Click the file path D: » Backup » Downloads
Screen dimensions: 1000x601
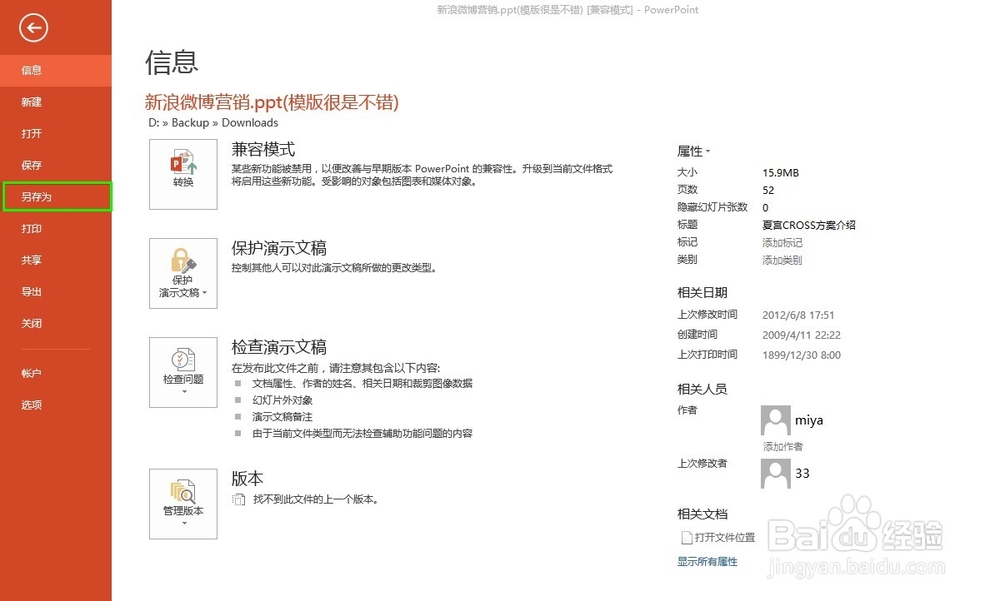pos(213,122)
